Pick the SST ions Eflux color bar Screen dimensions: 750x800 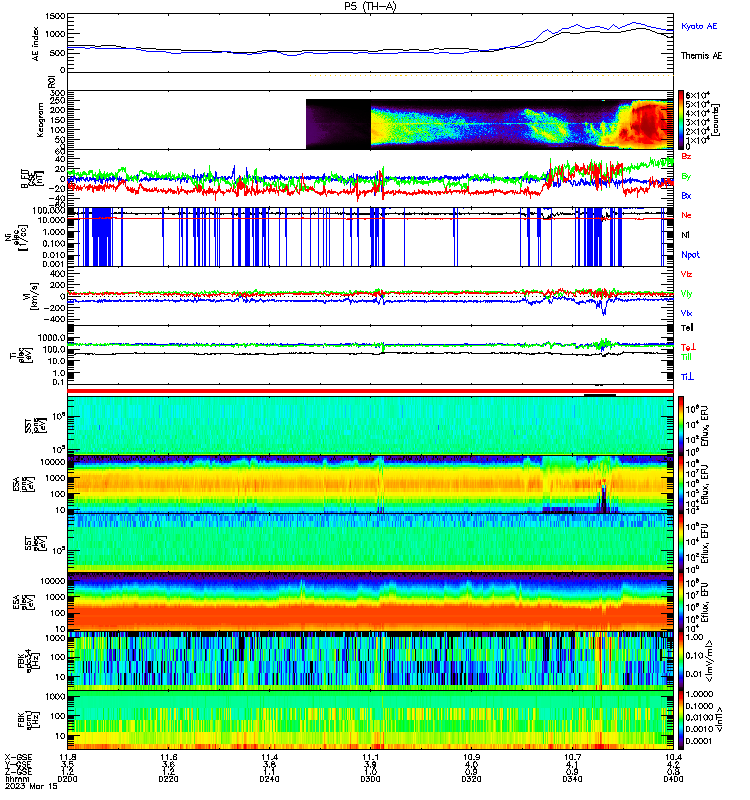tap(681, 424)
